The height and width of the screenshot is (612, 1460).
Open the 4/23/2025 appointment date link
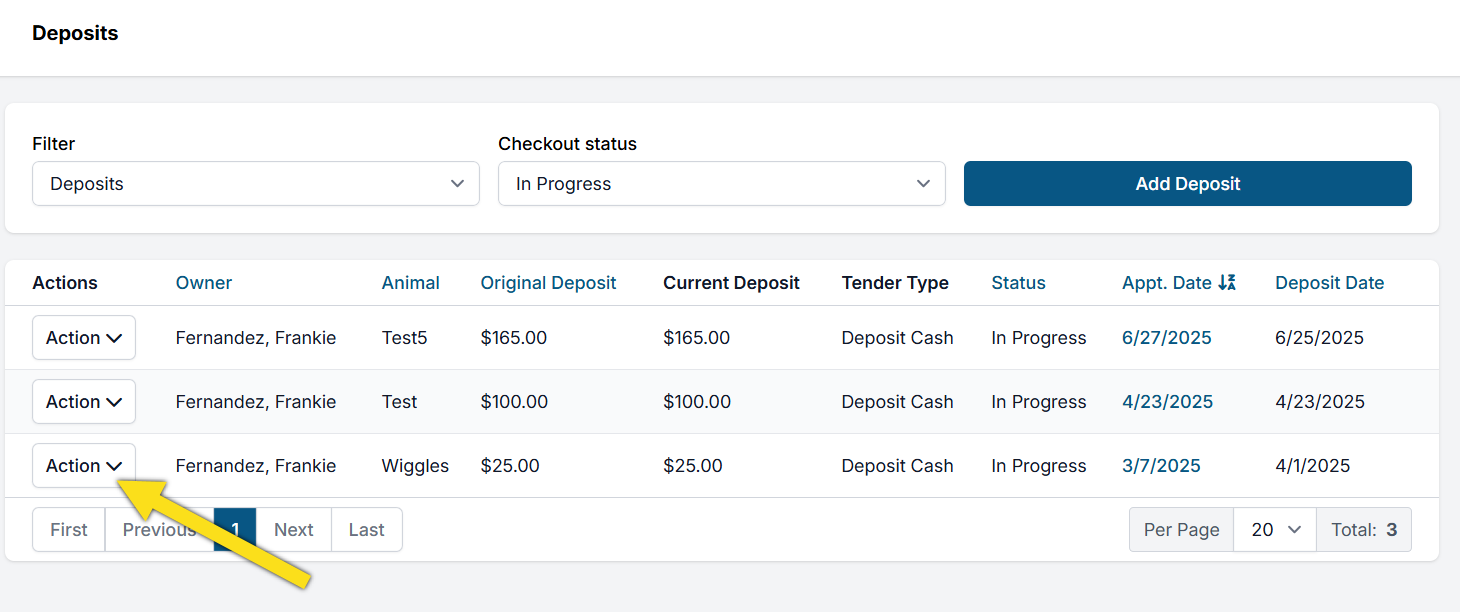coord(1167,402)
